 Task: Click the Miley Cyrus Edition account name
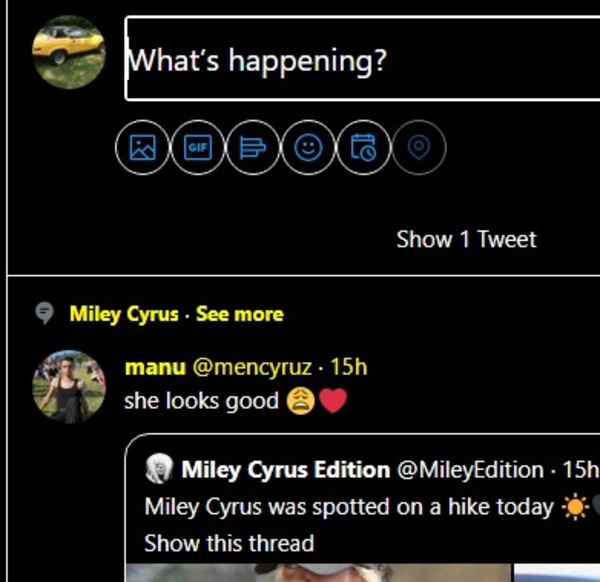tap(285, 469)
